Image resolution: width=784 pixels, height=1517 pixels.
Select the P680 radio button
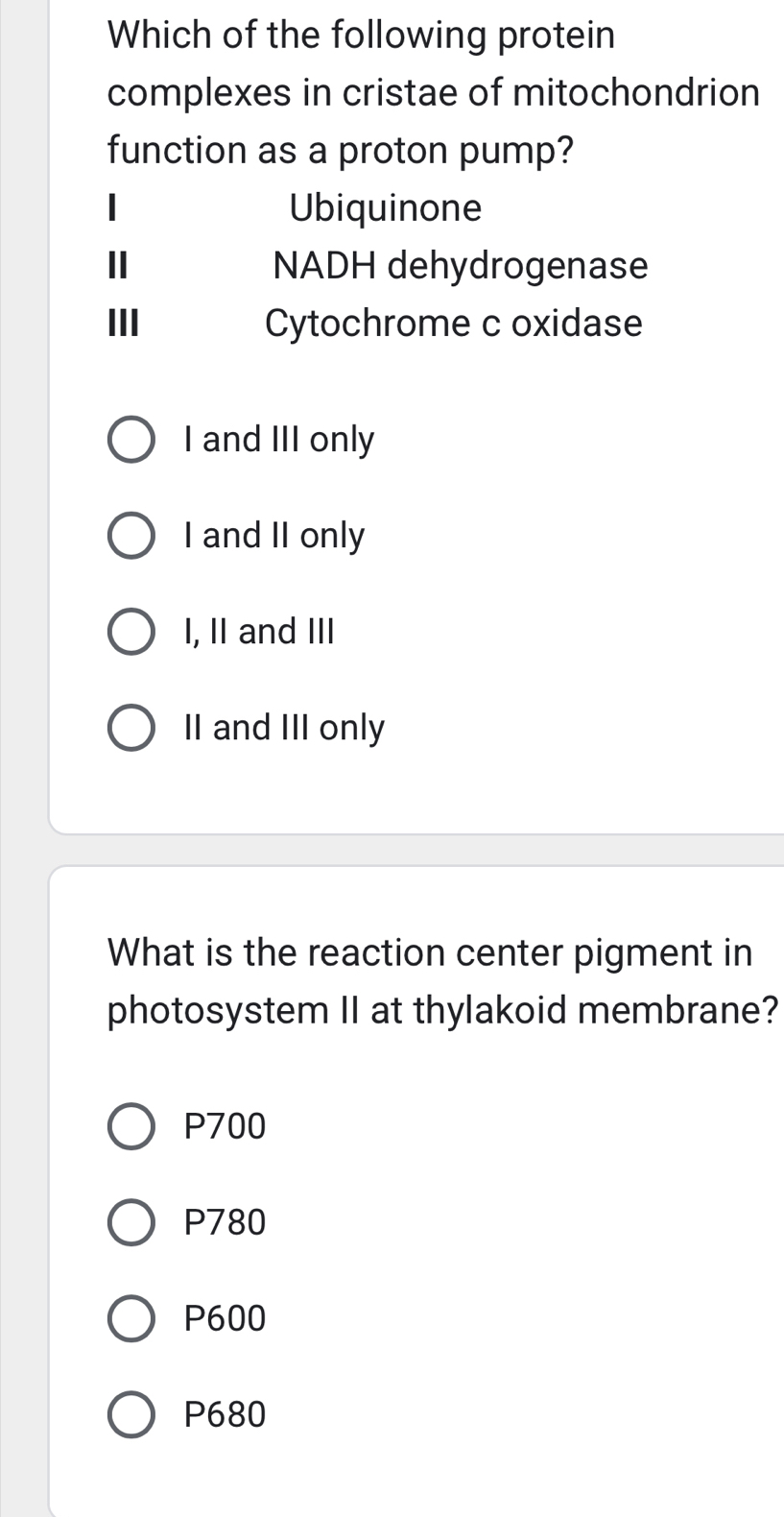coord(131,1414)
